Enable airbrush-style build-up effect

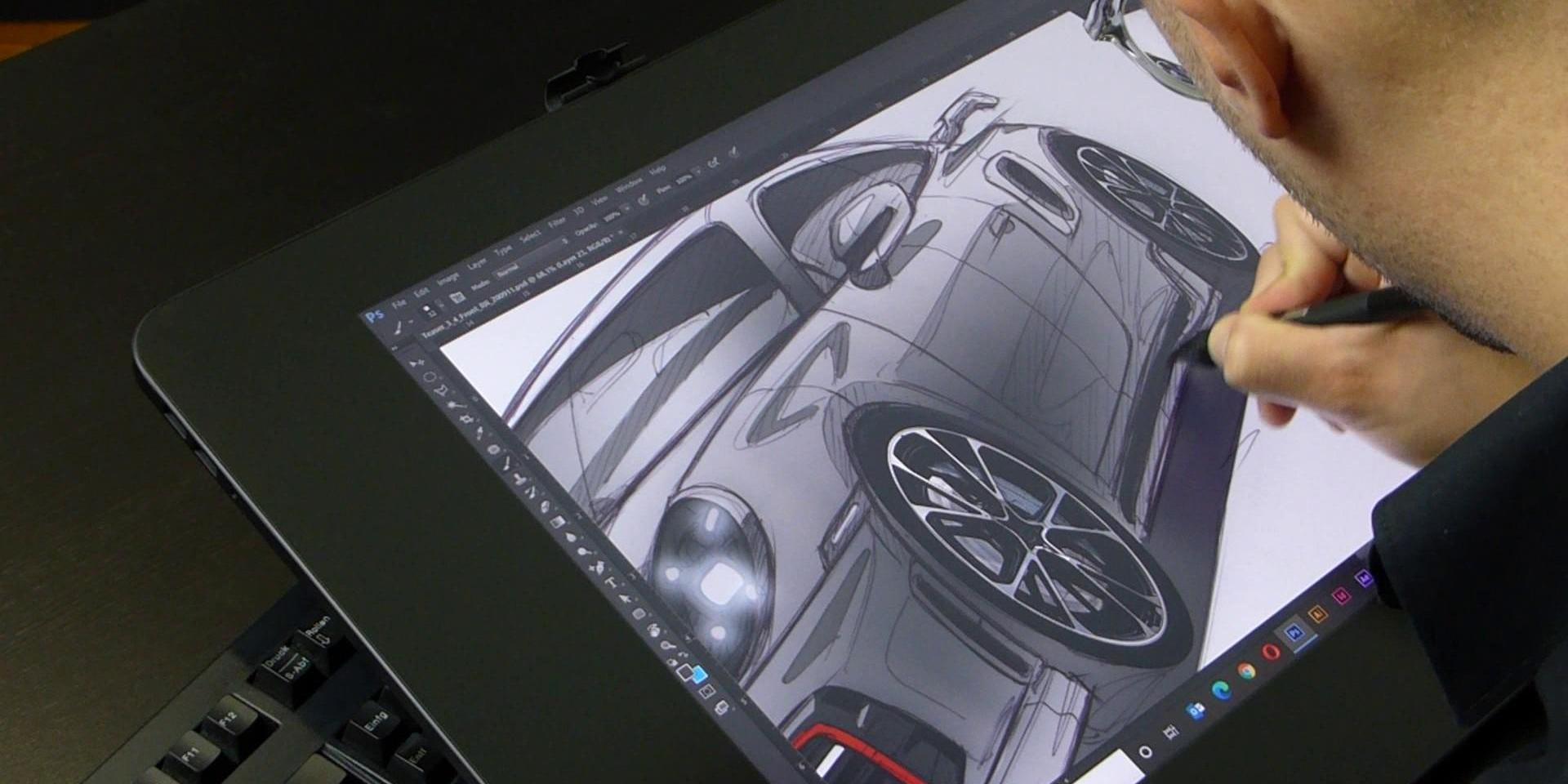click(714, 163)
